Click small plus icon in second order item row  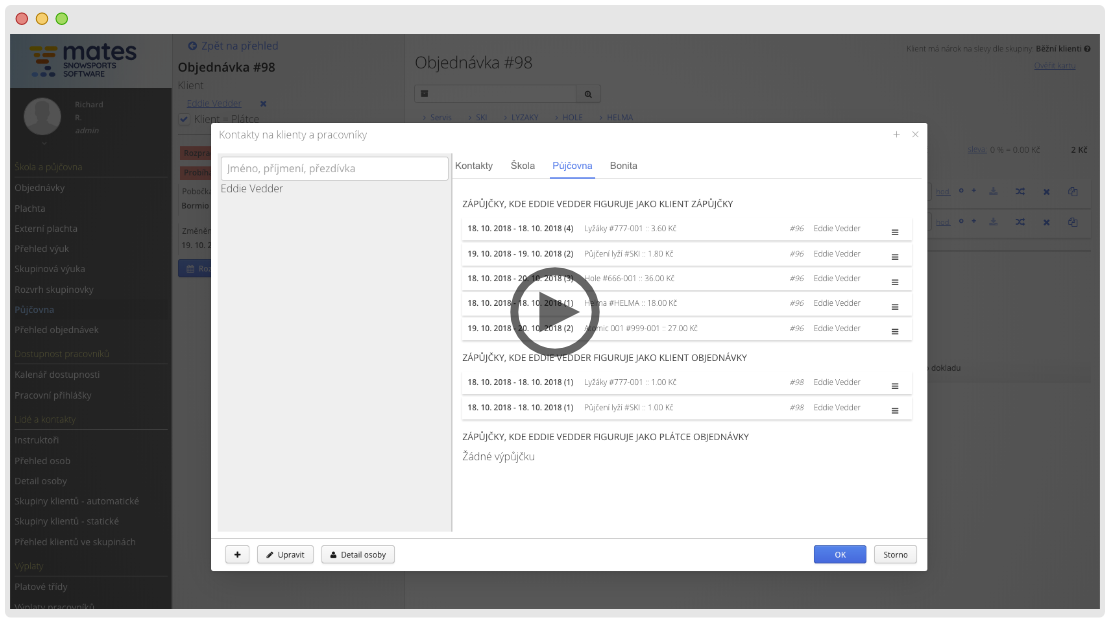click(x=974, y=221)
